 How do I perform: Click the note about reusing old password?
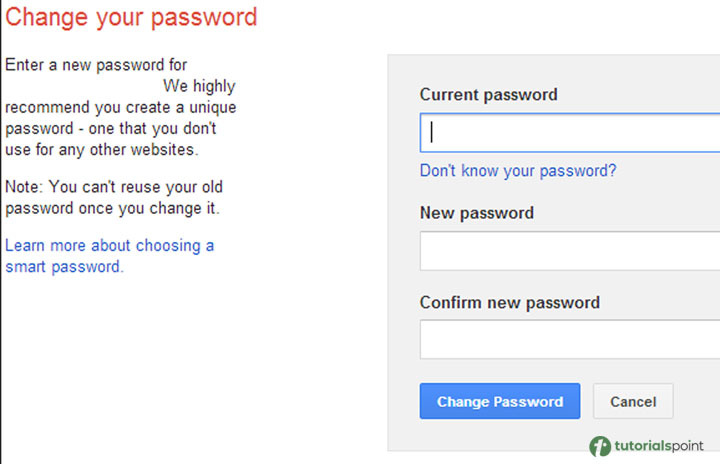[113, 187]
